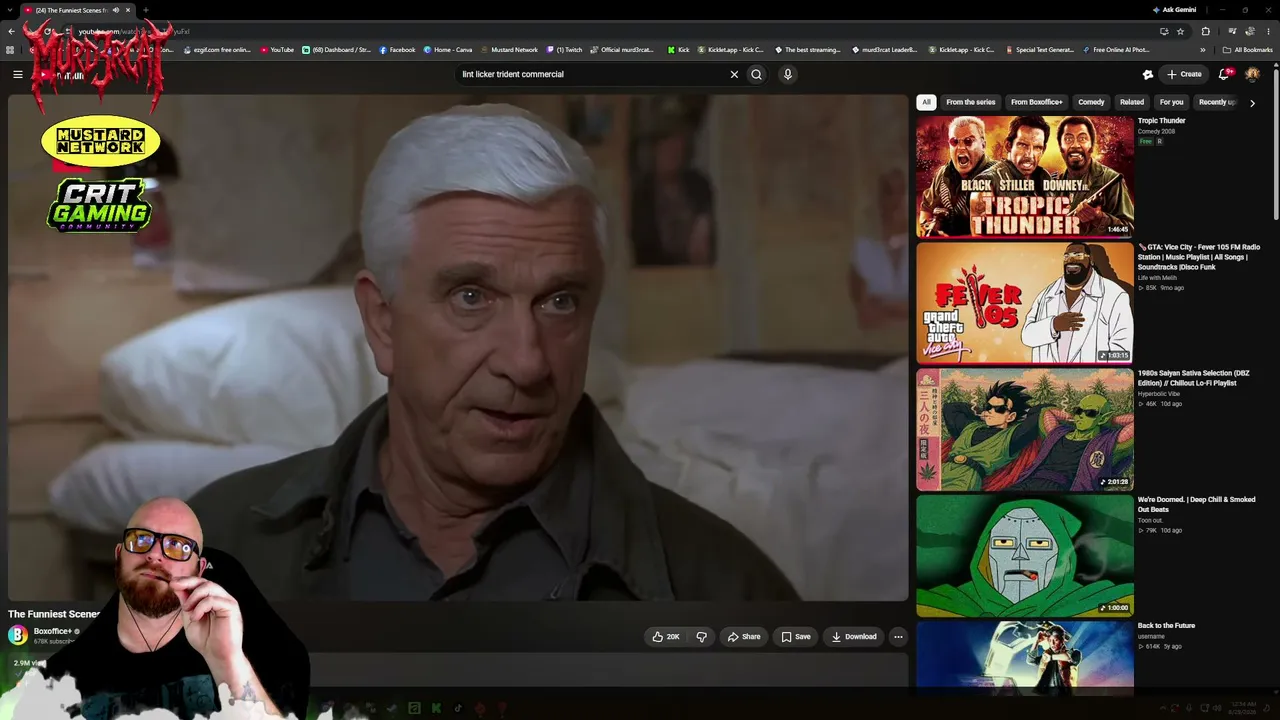The image size is (1280, 720).
Task: Open the Free Online AI Phot... bookmark
Action: pyautogui.click(x=1116, y=50)
